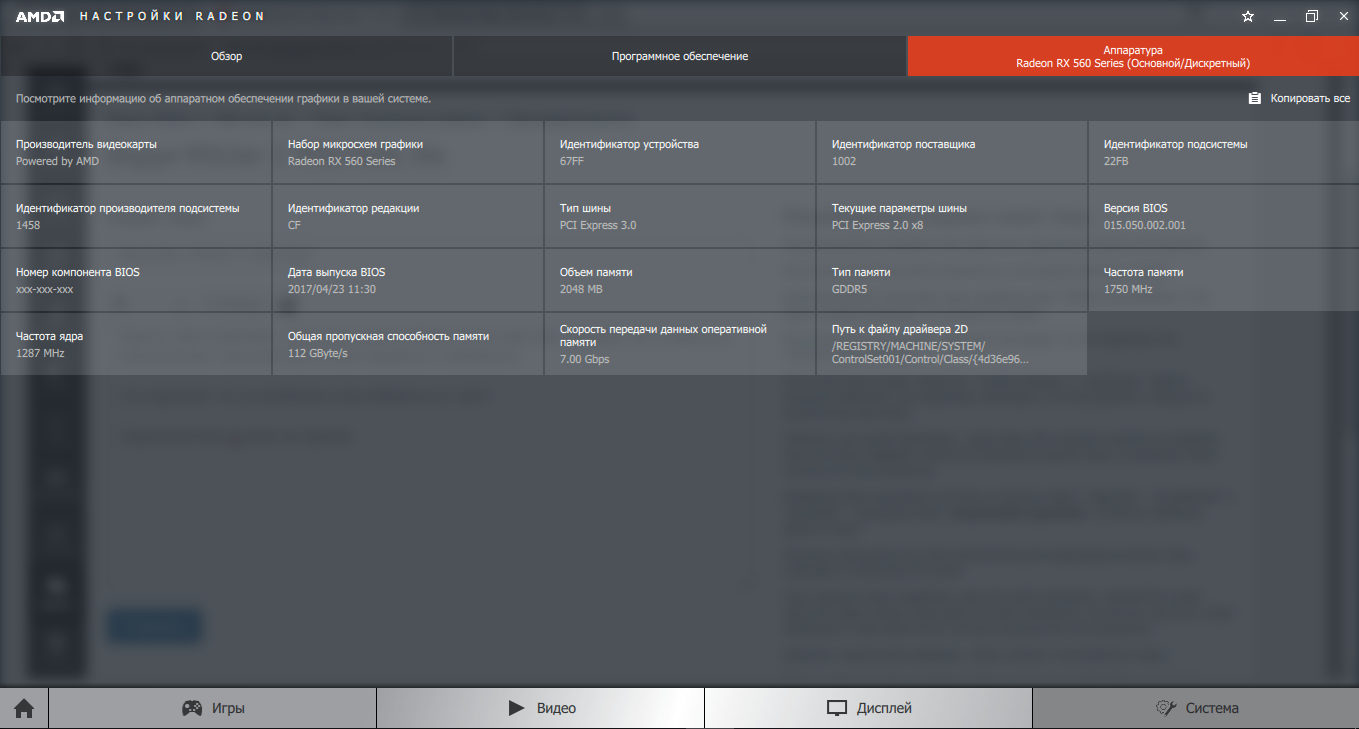Go to Home via house icon
The image size is (1359, 729).
coord(24,708)
